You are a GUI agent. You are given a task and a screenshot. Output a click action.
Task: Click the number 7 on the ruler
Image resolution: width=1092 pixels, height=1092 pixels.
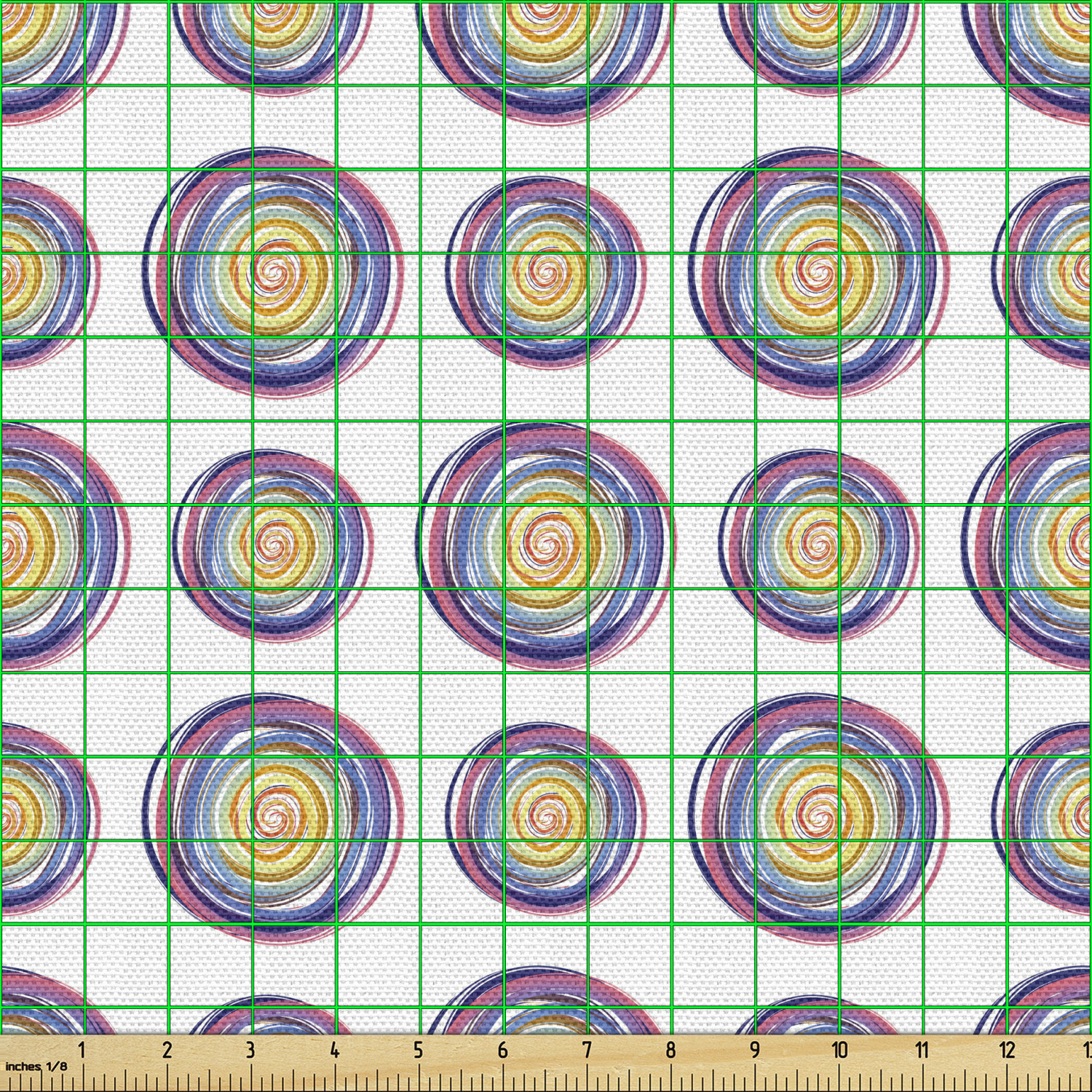click(587, 1050)
